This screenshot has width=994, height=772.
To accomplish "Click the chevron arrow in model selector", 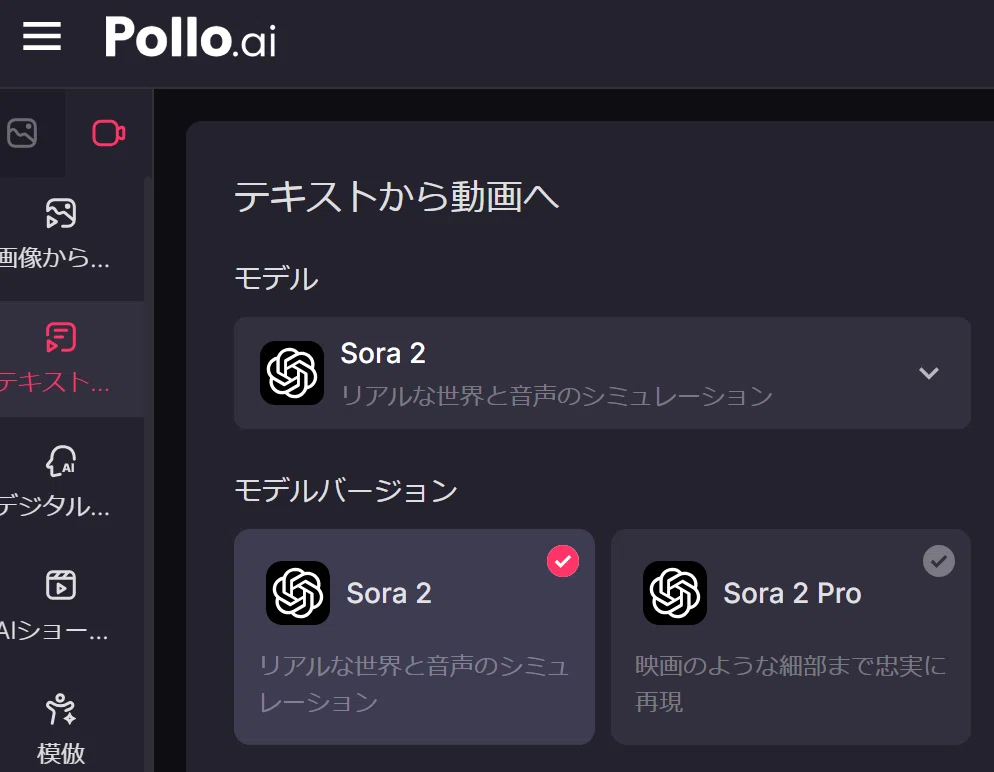I will click(929, 373).
